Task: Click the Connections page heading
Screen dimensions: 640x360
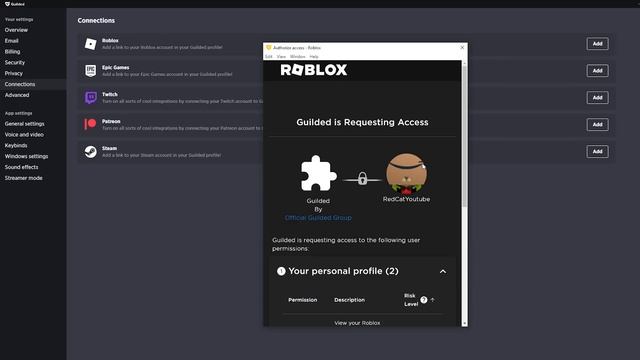Action: 96,20
